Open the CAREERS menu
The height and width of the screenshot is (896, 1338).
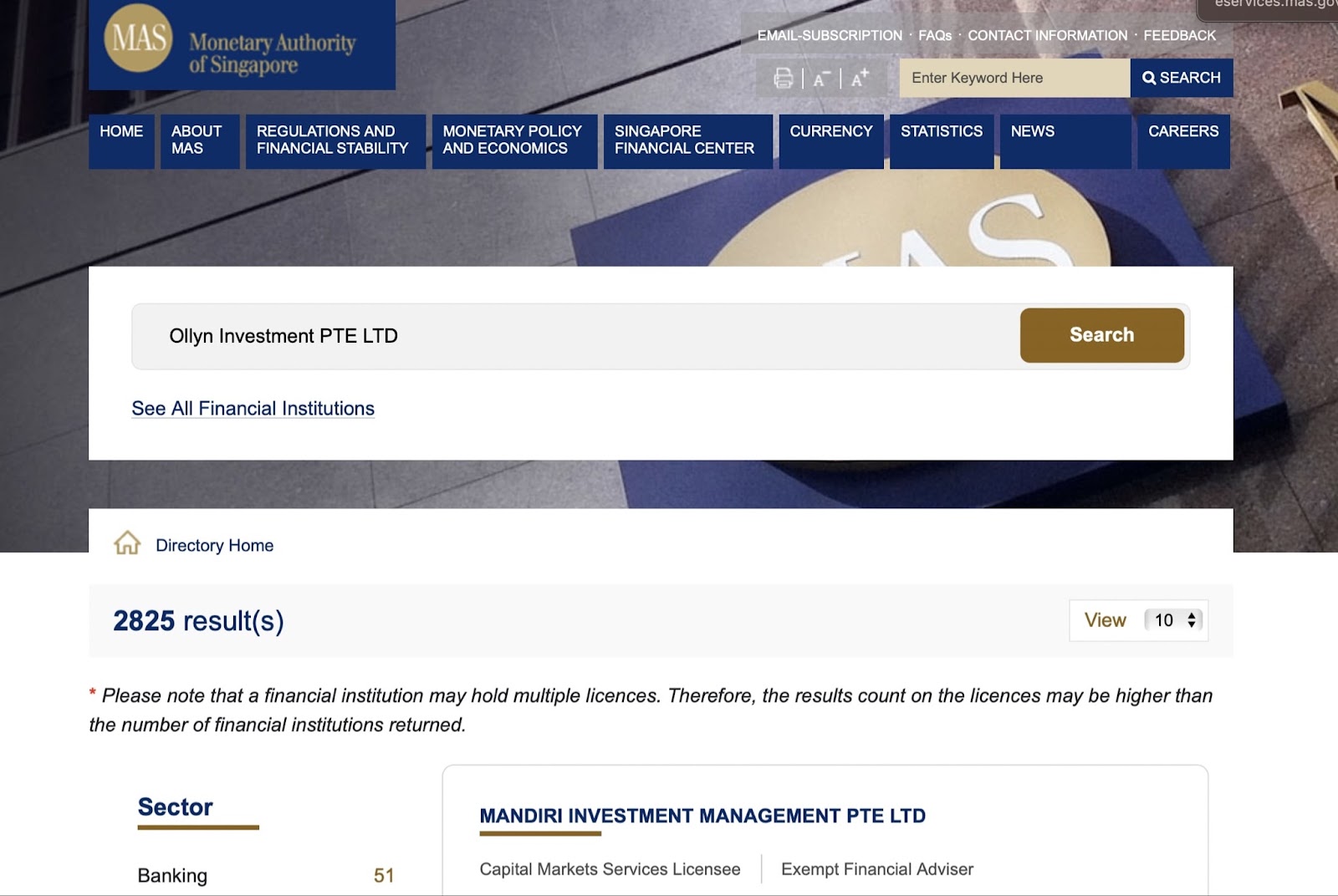pos(1183,141)
